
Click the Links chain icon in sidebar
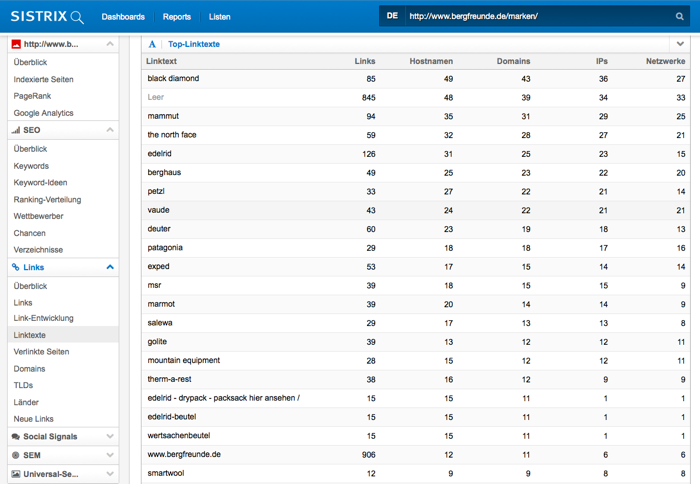pyautogui.click(x=16, y=267)
